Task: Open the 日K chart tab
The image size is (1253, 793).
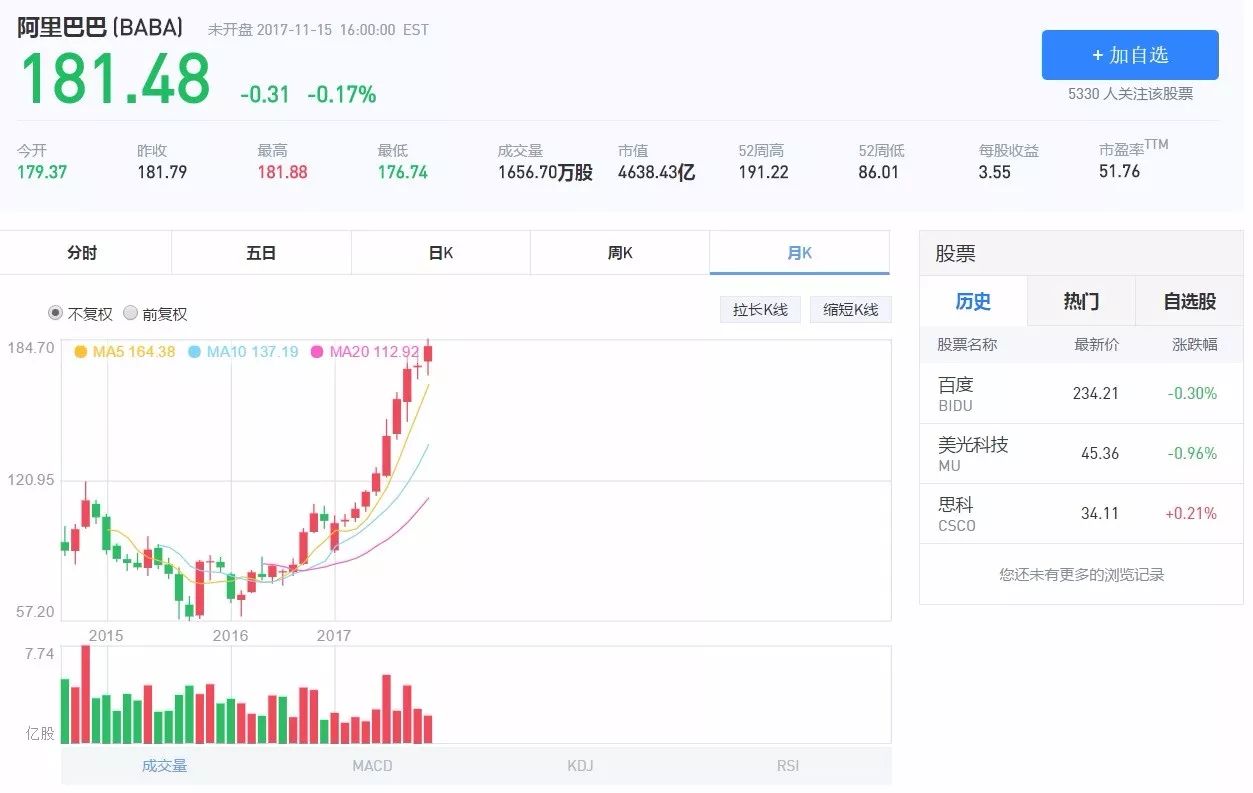Action: pos(440,253)
